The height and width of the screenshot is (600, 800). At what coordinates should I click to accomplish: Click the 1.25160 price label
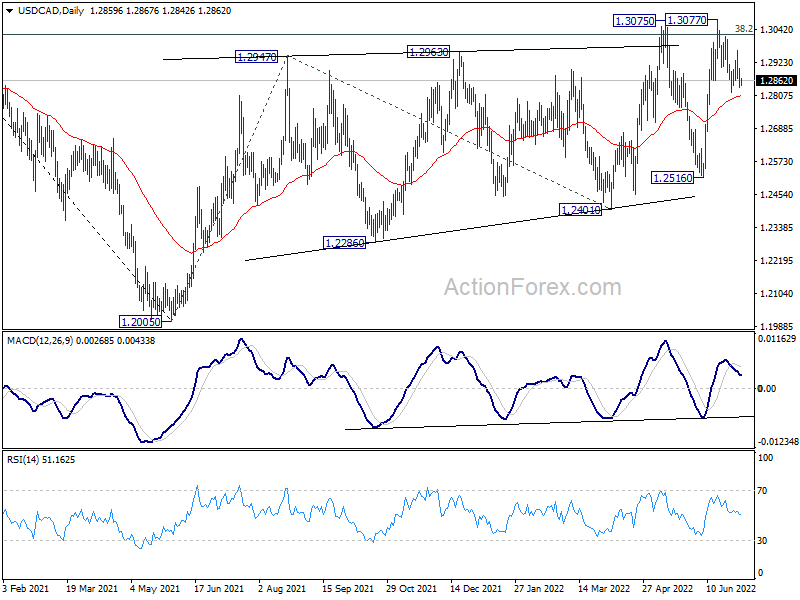click(673, 178)
